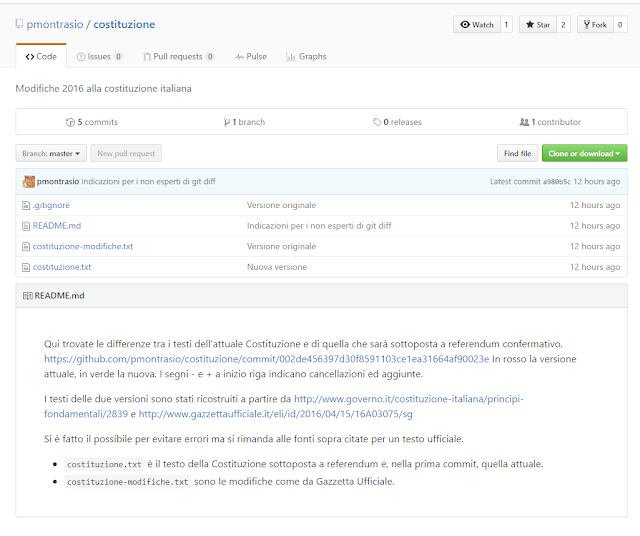This screenshot has height=536, width=640.
Task: Click the fork icon on Fork button
Action: click(x=587, y=24)
